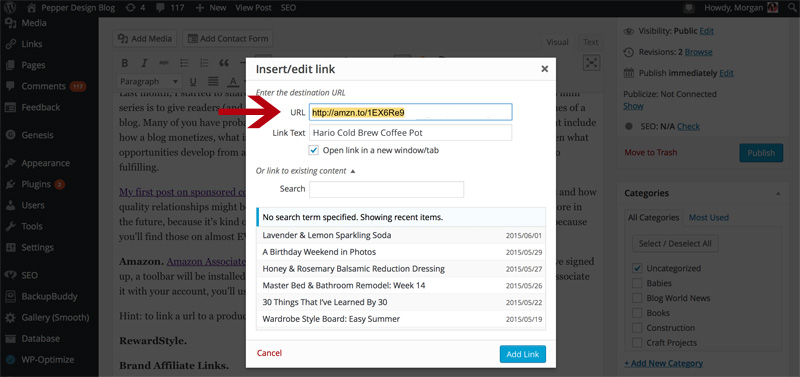Open BackupBuddy in the sidebar
The width and height of the screenshot is (800, 377).
coord(49,296)
